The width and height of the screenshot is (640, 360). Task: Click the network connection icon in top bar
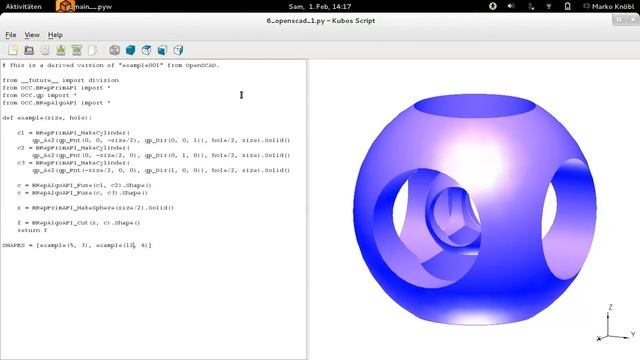click(x=530, y=6)
